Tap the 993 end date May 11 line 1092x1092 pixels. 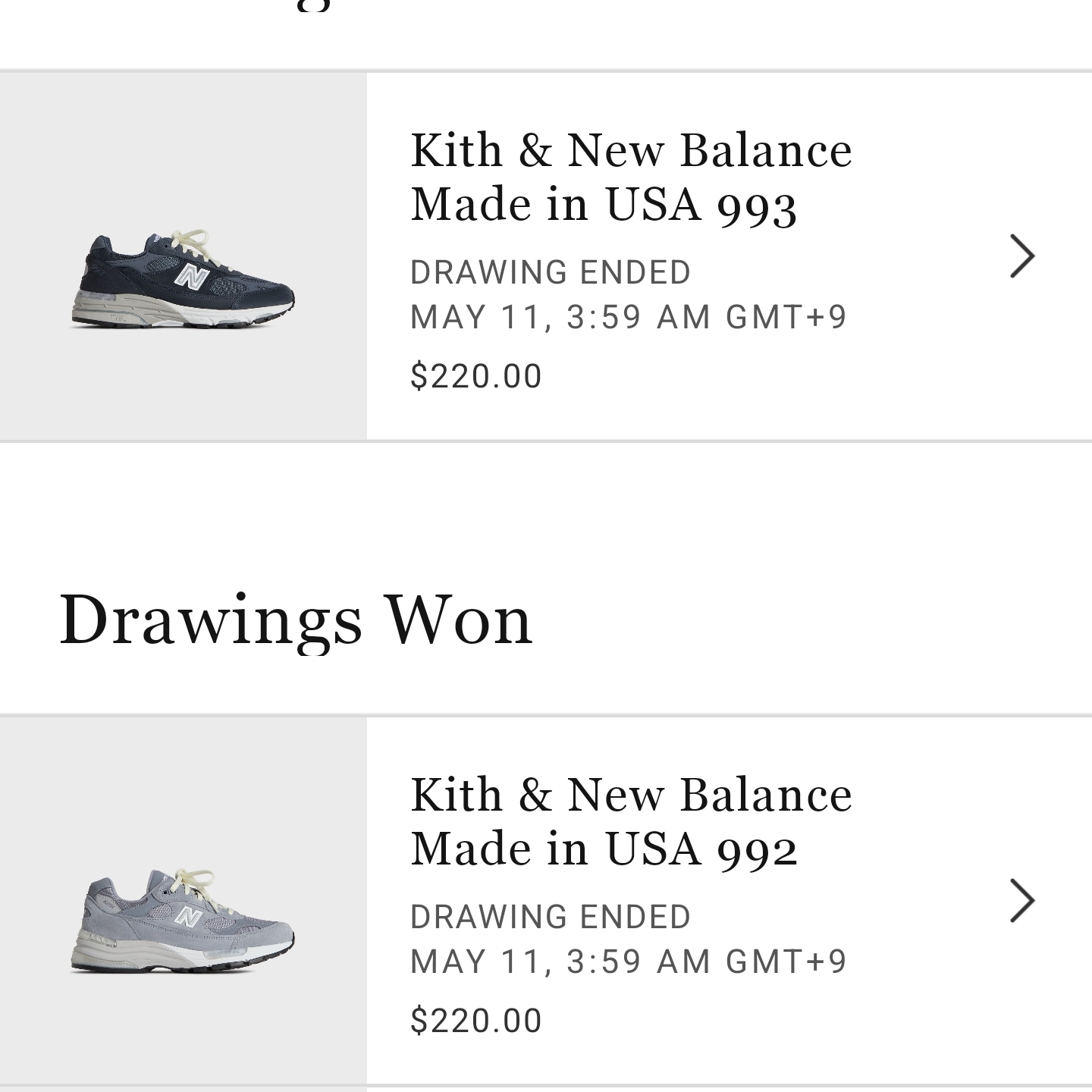628,317
